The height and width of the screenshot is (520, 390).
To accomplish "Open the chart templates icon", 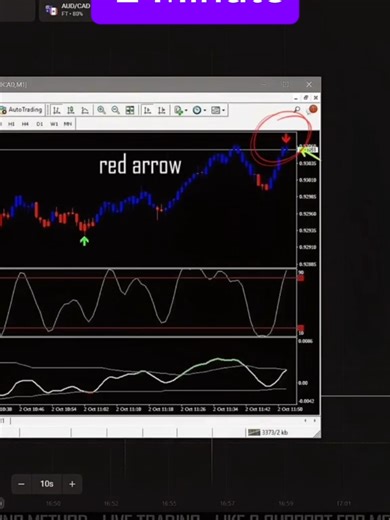I will [216, 110].
